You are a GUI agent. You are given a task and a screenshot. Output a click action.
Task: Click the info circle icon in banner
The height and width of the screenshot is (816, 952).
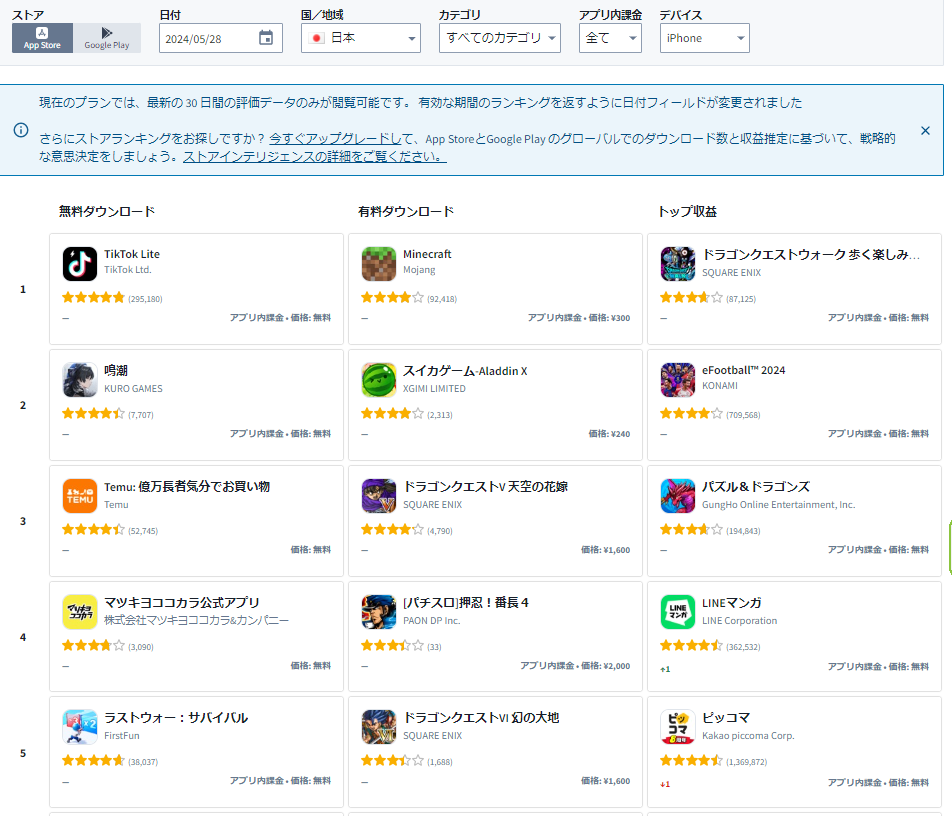click(21, 130)
